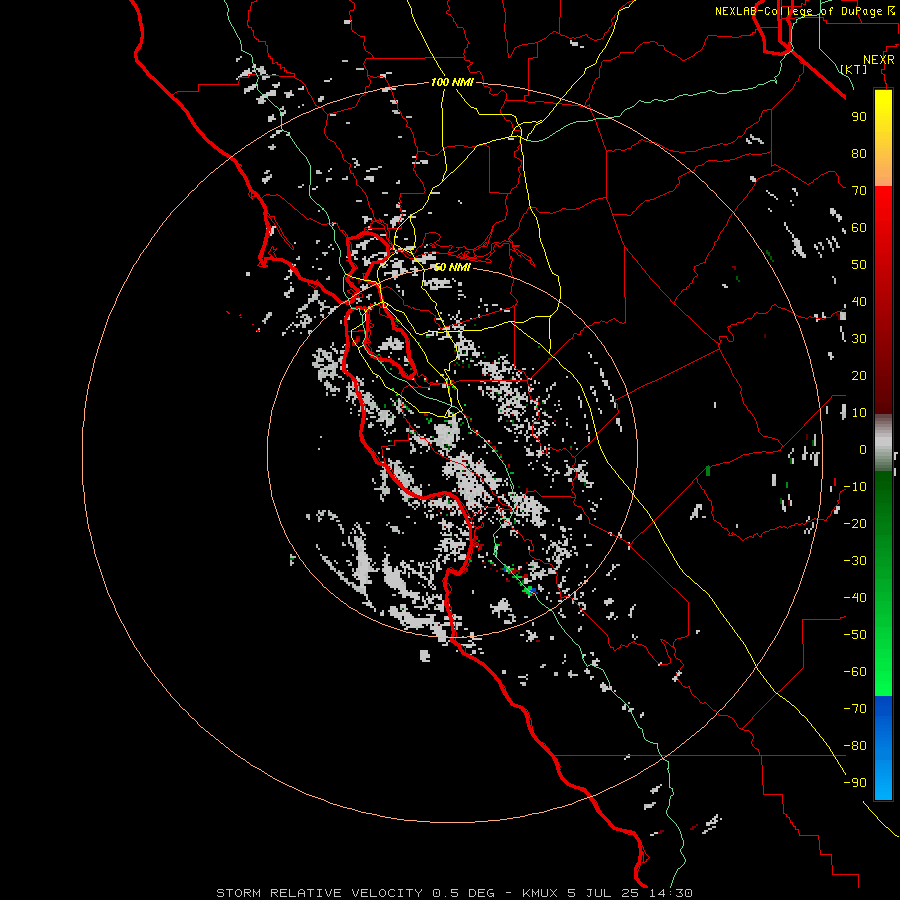Select the 90 value on the velocity scale

(x=859, y=117)
